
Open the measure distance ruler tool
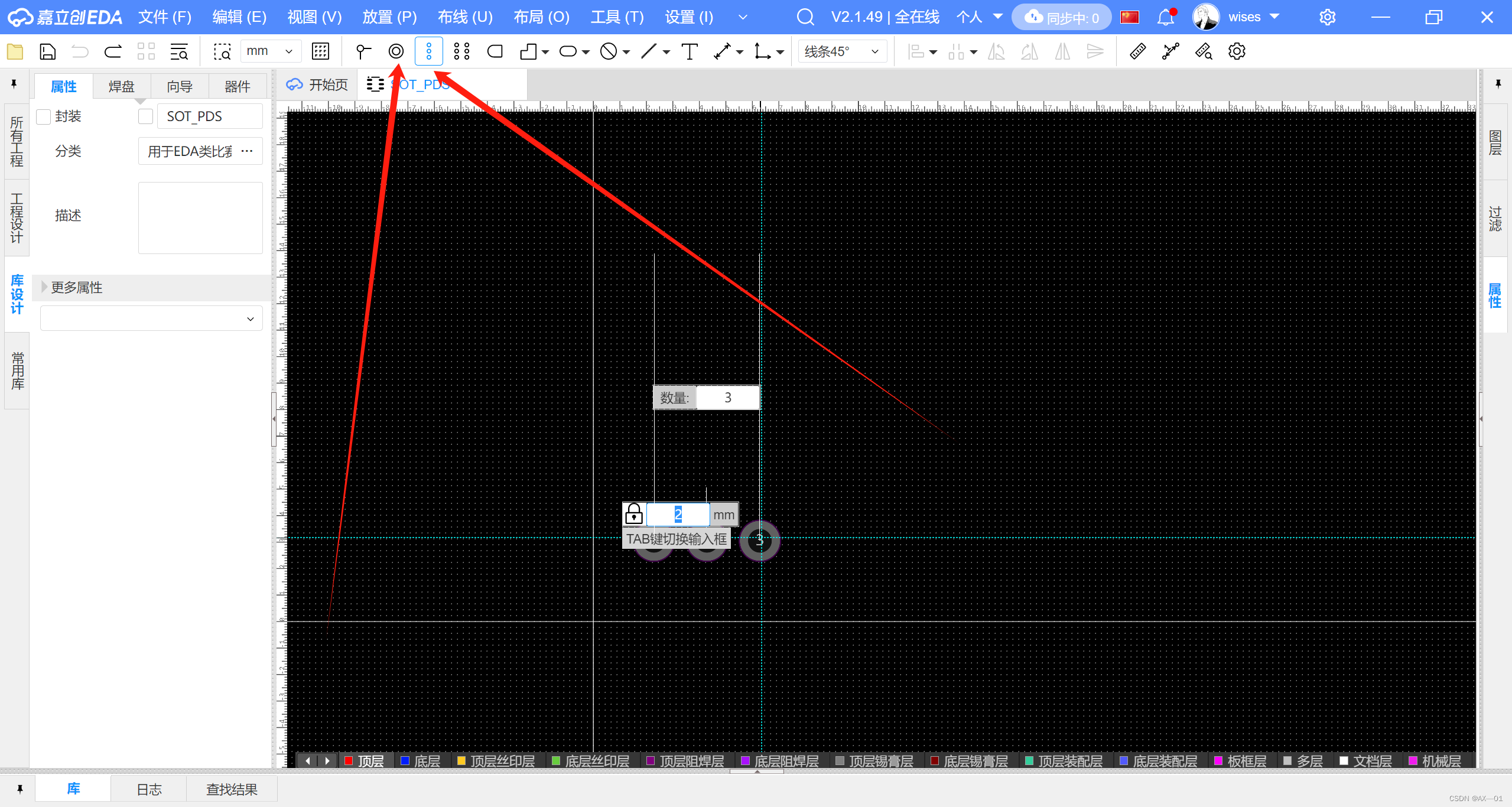coord(1137,52)
